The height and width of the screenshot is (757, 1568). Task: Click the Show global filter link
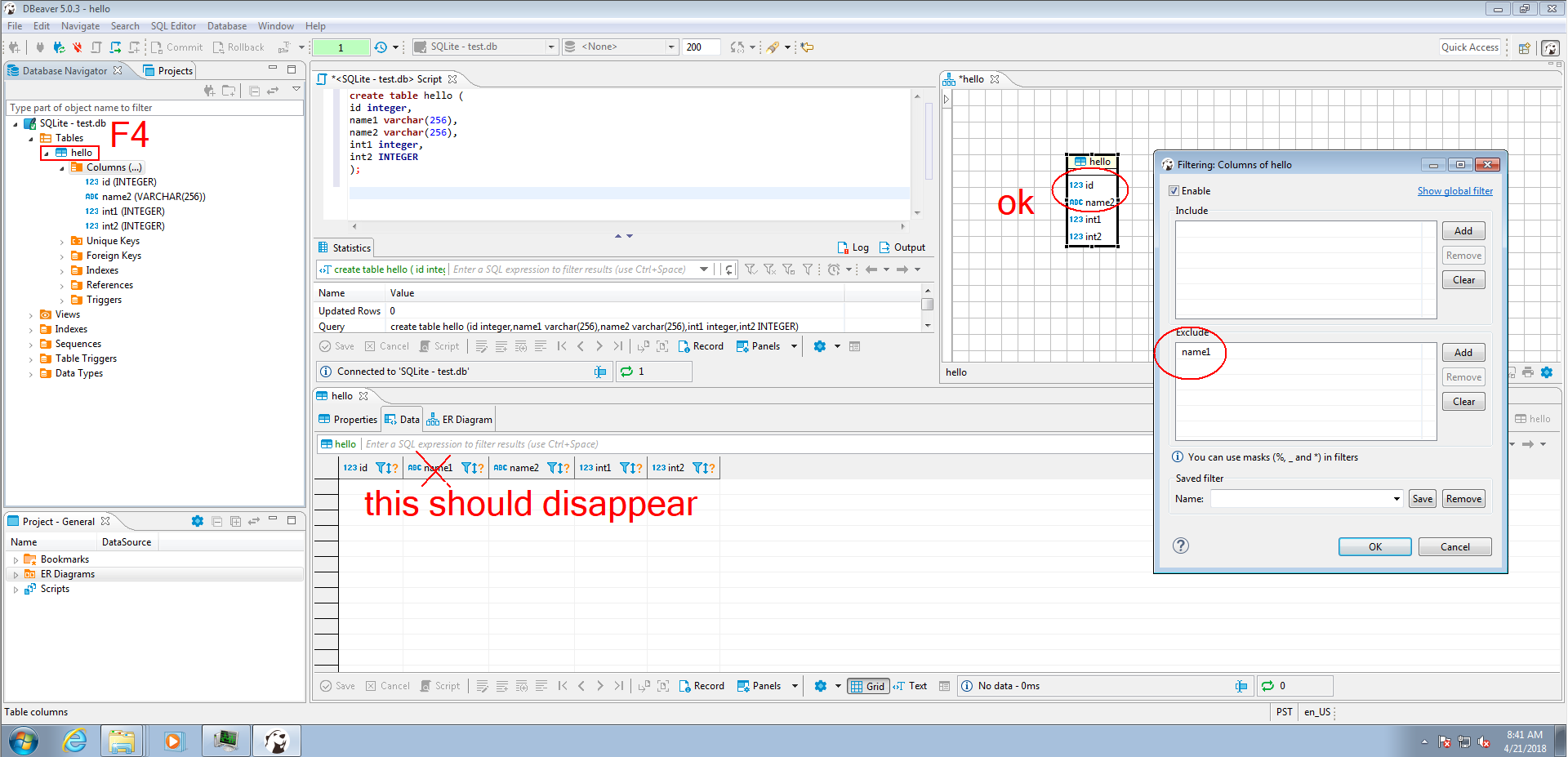(x=1454, y=191)
